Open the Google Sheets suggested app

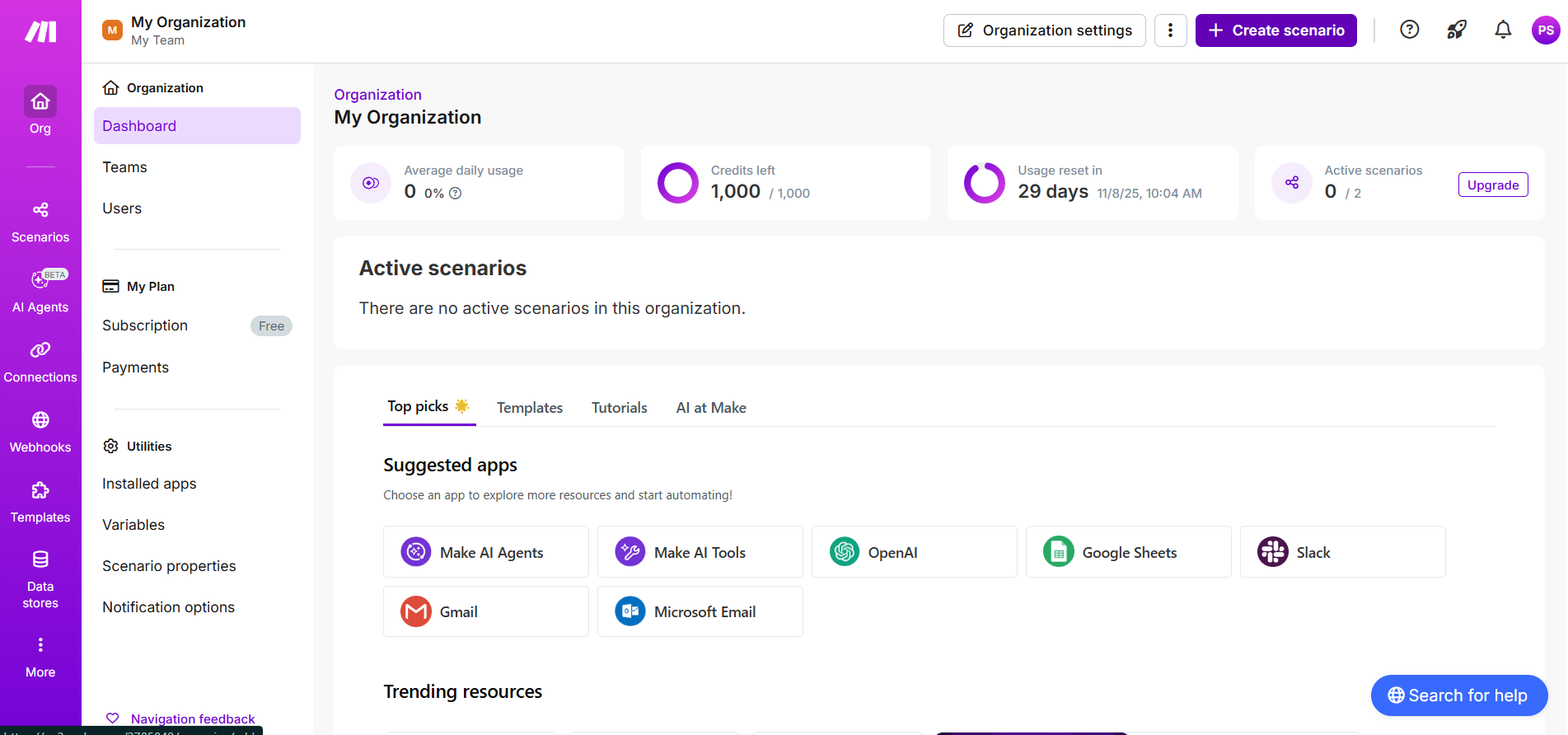[x=1129, y=551]
